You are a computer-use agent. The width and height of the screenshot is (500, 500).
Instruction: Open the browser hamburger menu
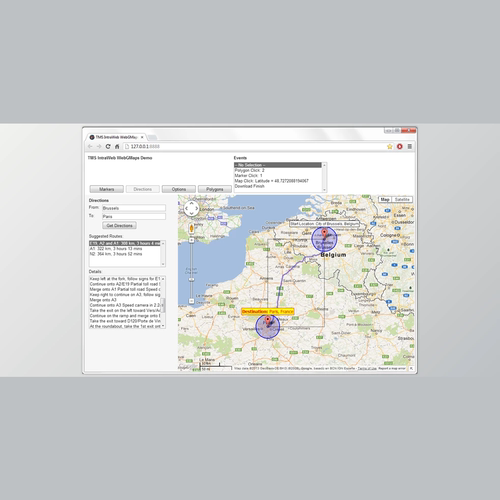coord(410,146)
